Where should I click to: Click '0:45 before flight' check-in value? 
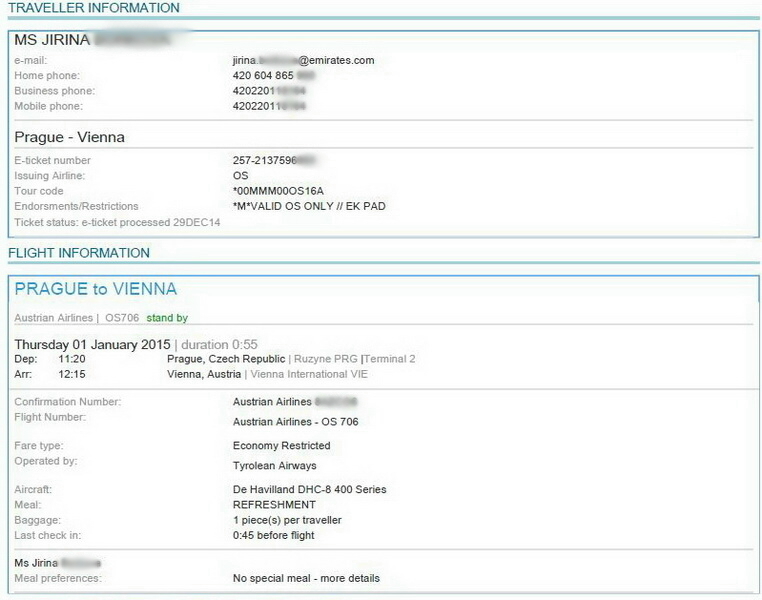tap(274, 535)
